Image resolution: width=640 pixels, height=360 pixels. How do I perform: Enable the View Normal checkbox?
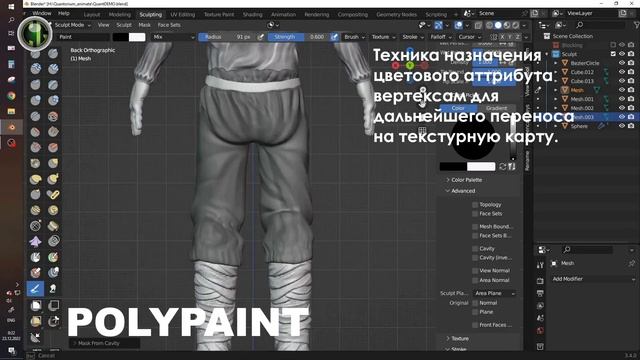tap(475, 271)
